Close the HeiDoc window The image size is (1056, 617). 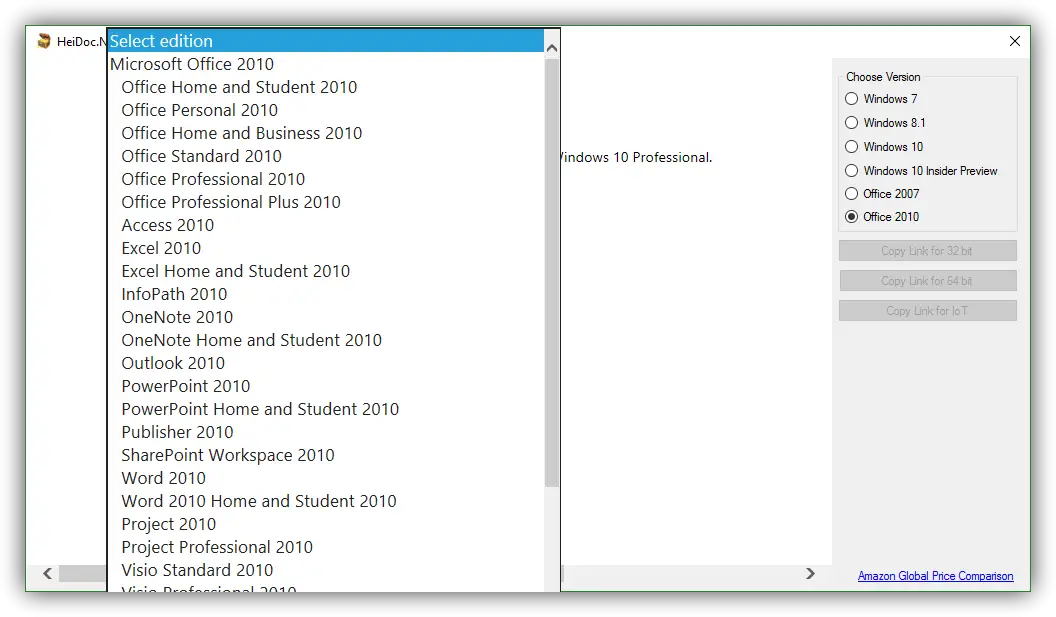click(1015, 41)
